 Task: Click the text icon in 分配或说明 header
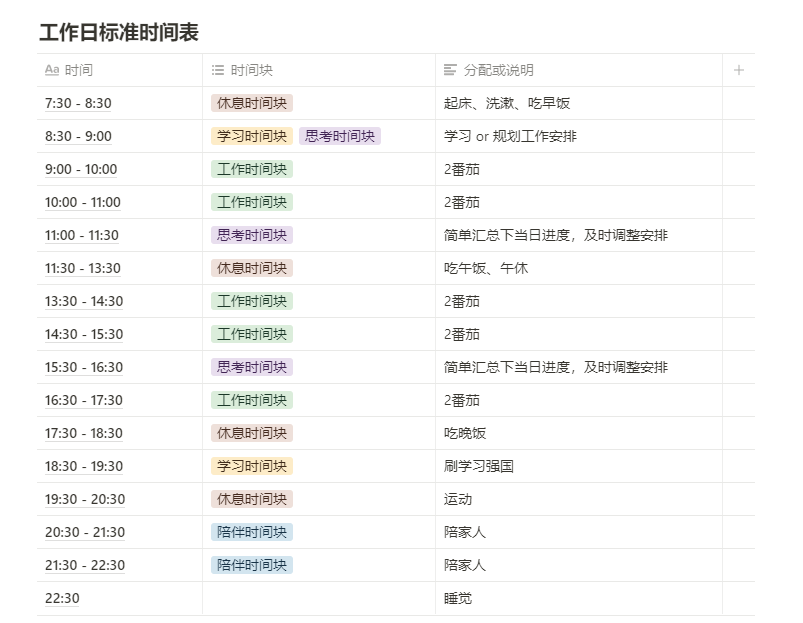450,70
